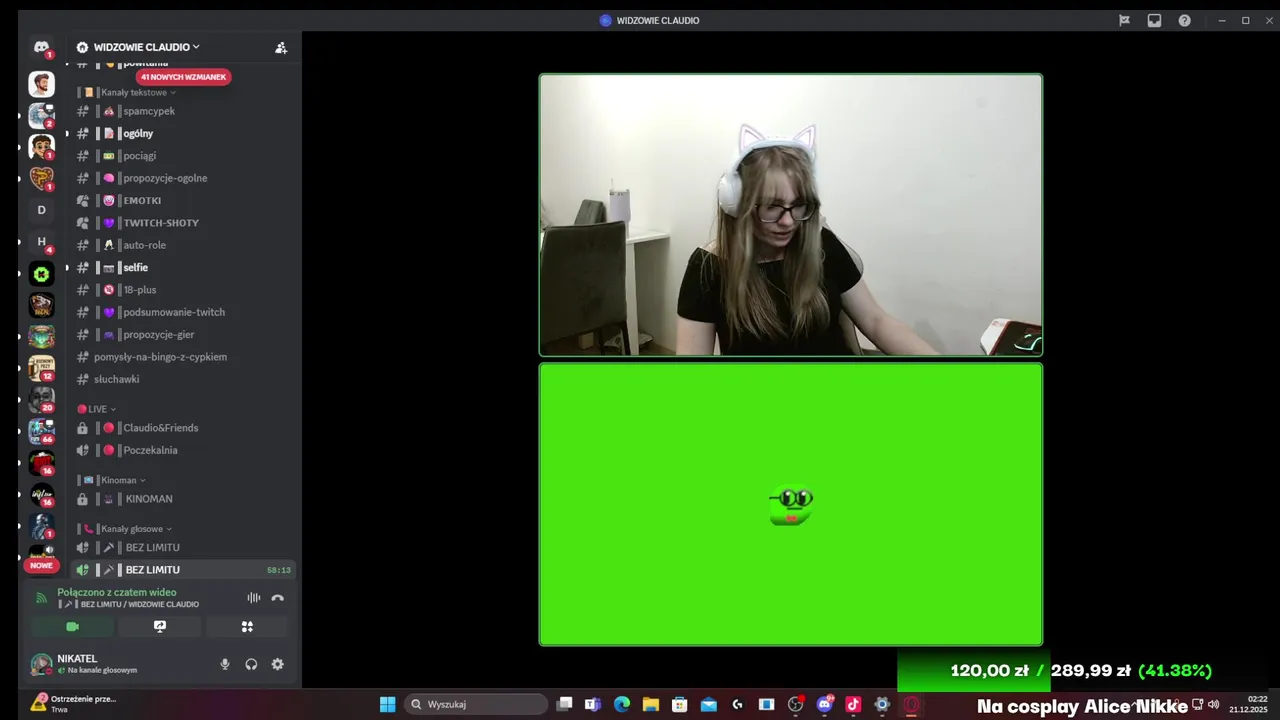Disconnect from voice with the hang-up icon
Screen dimensions: 1280x720
pyautogui.click(x=278, y=598)
